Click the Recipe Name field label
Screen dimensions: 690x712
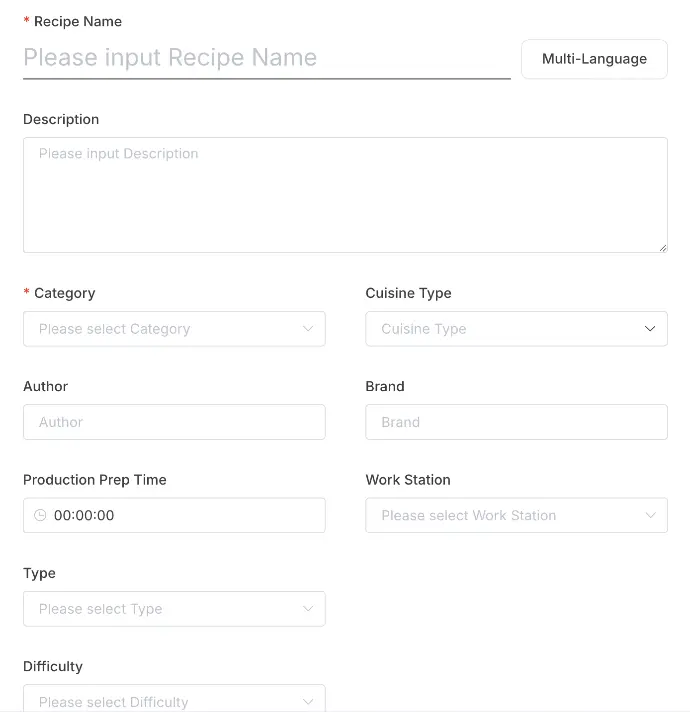[78, 21]
